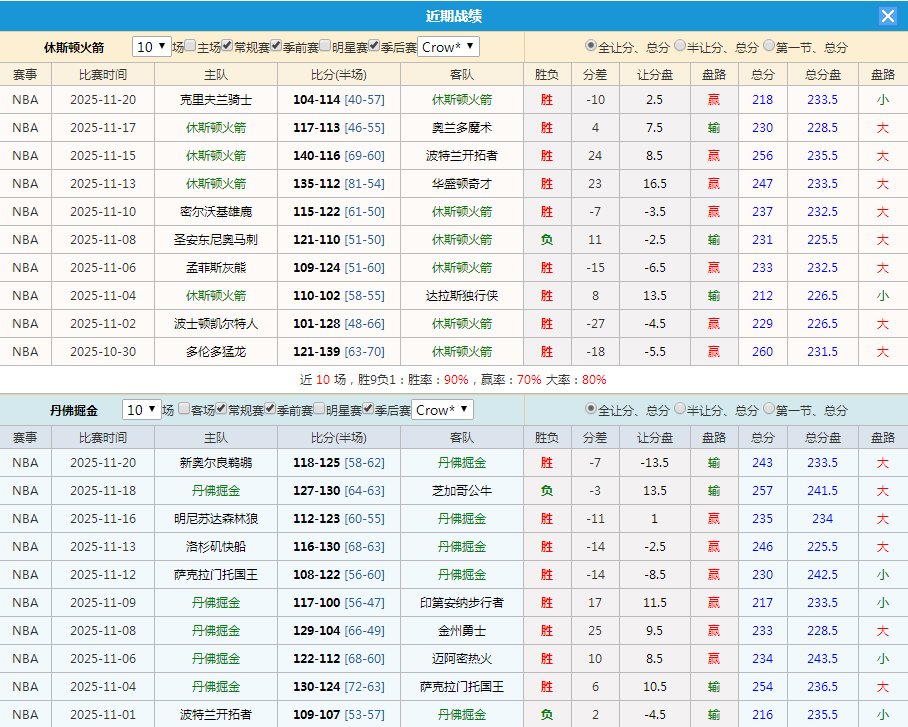The height and width of the screenshot is (727, 908).
Task: Uncheck 季前赛 in the Nuggets filter row
Action: (270, 409)
